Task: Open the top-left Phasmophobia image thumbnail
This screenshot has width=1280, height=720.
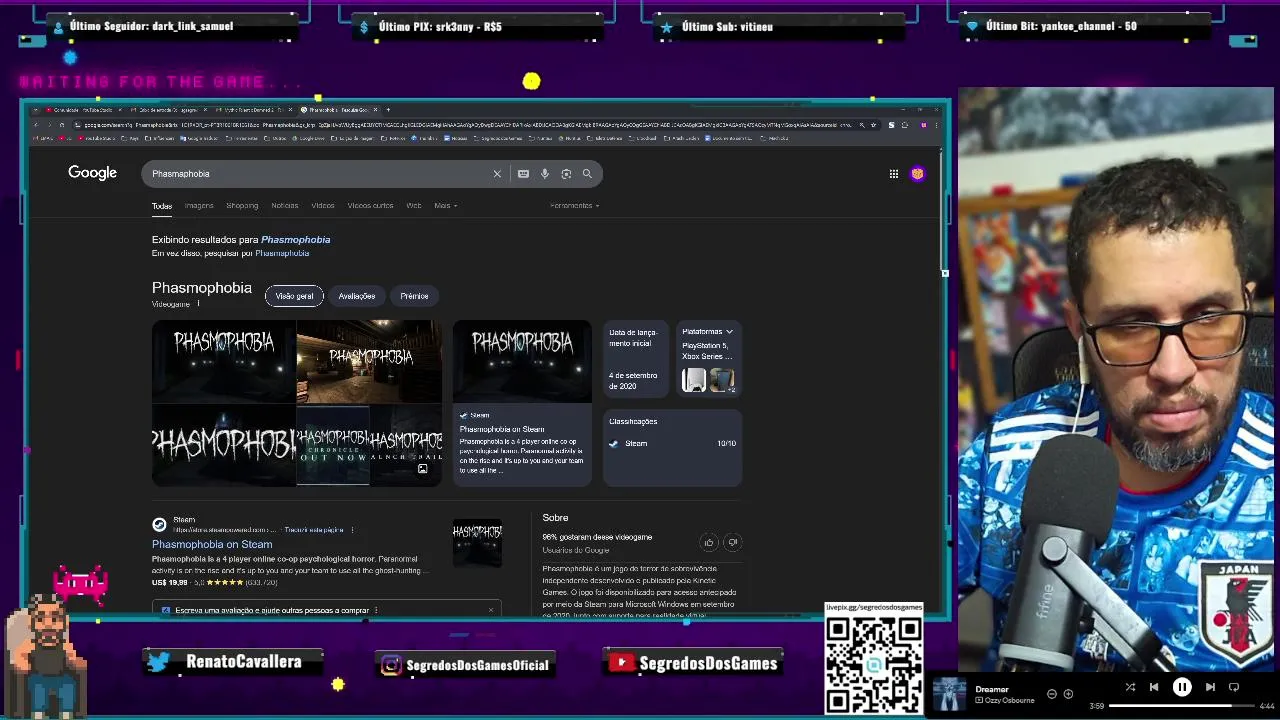Action: [224, 360]
